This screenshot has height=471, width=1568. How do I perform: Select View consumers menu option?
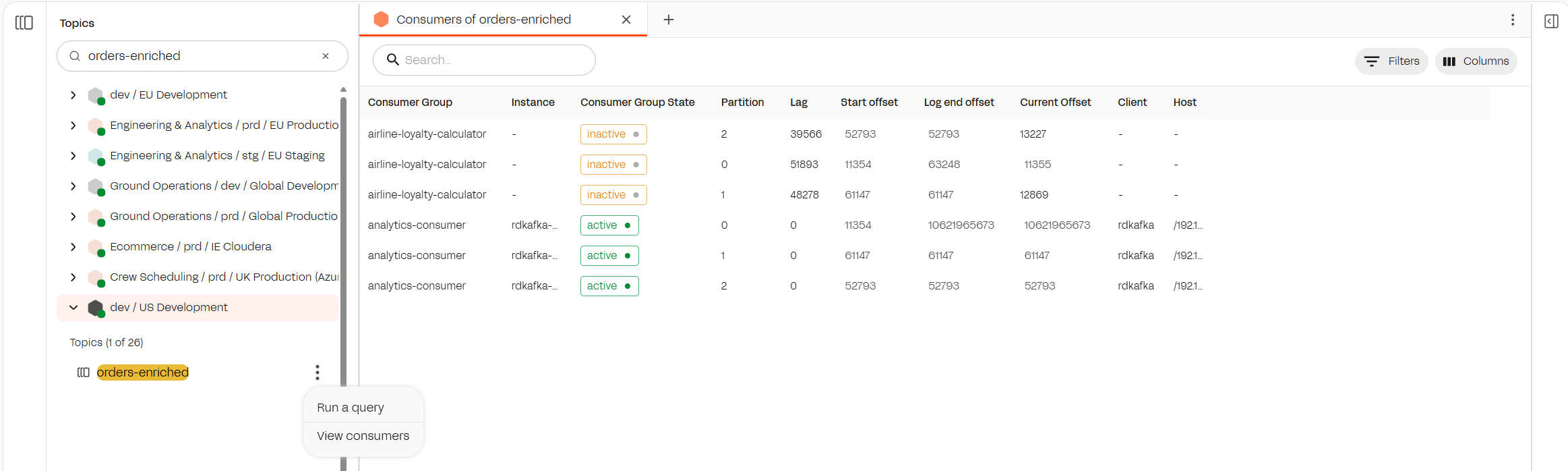pos(363,436)
